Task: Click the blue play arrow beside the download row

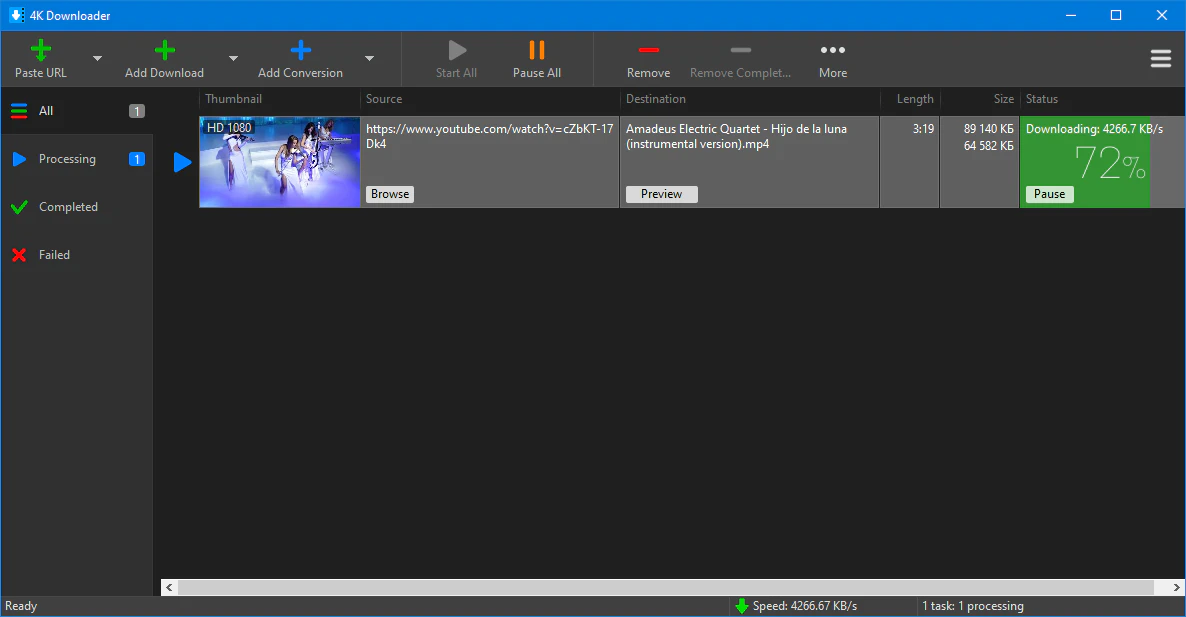Action: [x=182, y=162]
